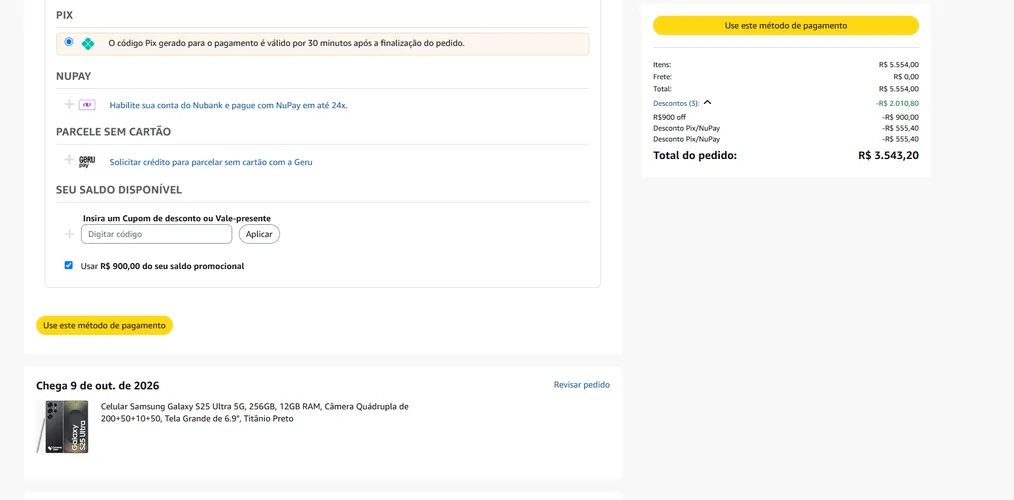Click the Galaxy S25 Ultra product thumbnail
1014x500 pixels.
(63, 427)
